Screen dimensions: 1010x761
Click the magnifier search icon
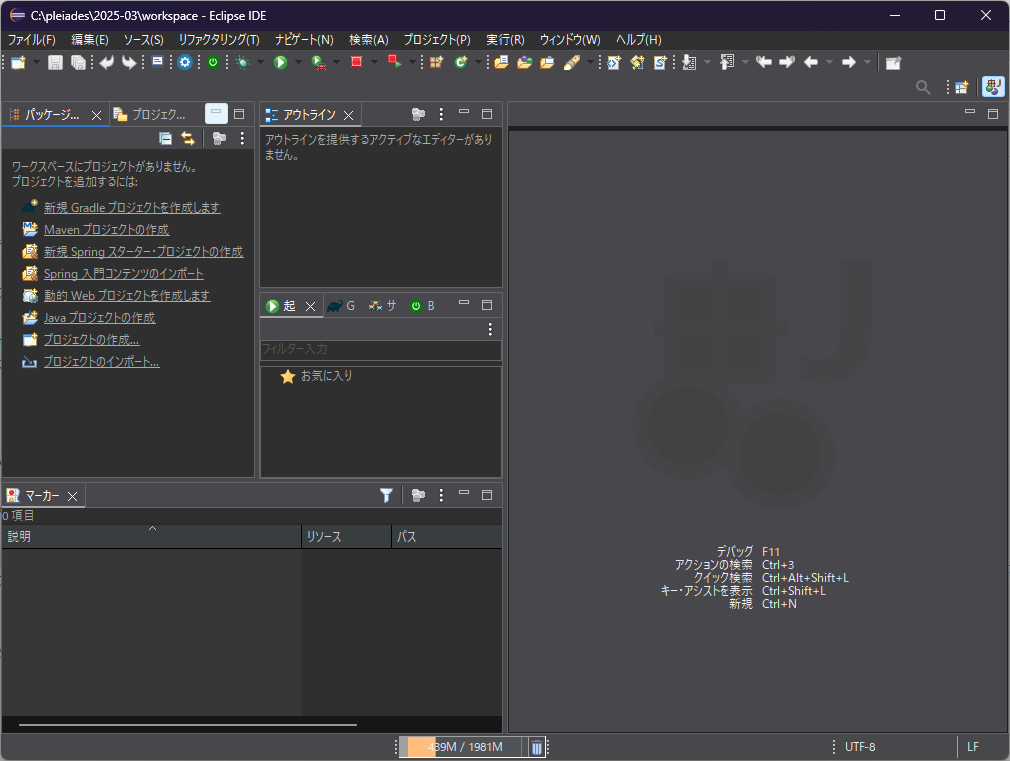click(923, 87)
